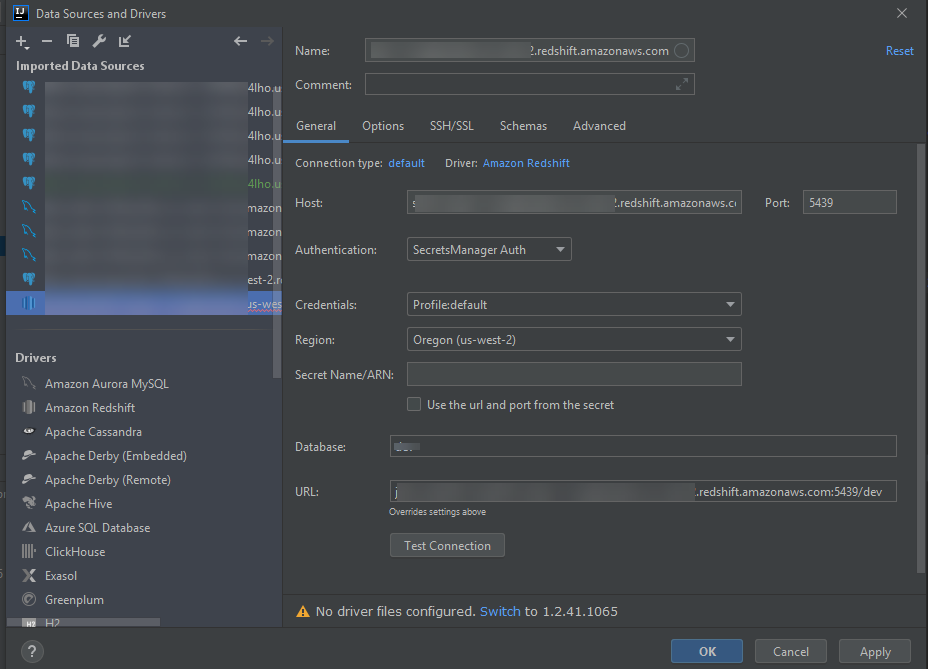Open the Region Oregon (us-west-2) dropdown
This screenshot has width=928, height=669.
(x=573, y=339)
